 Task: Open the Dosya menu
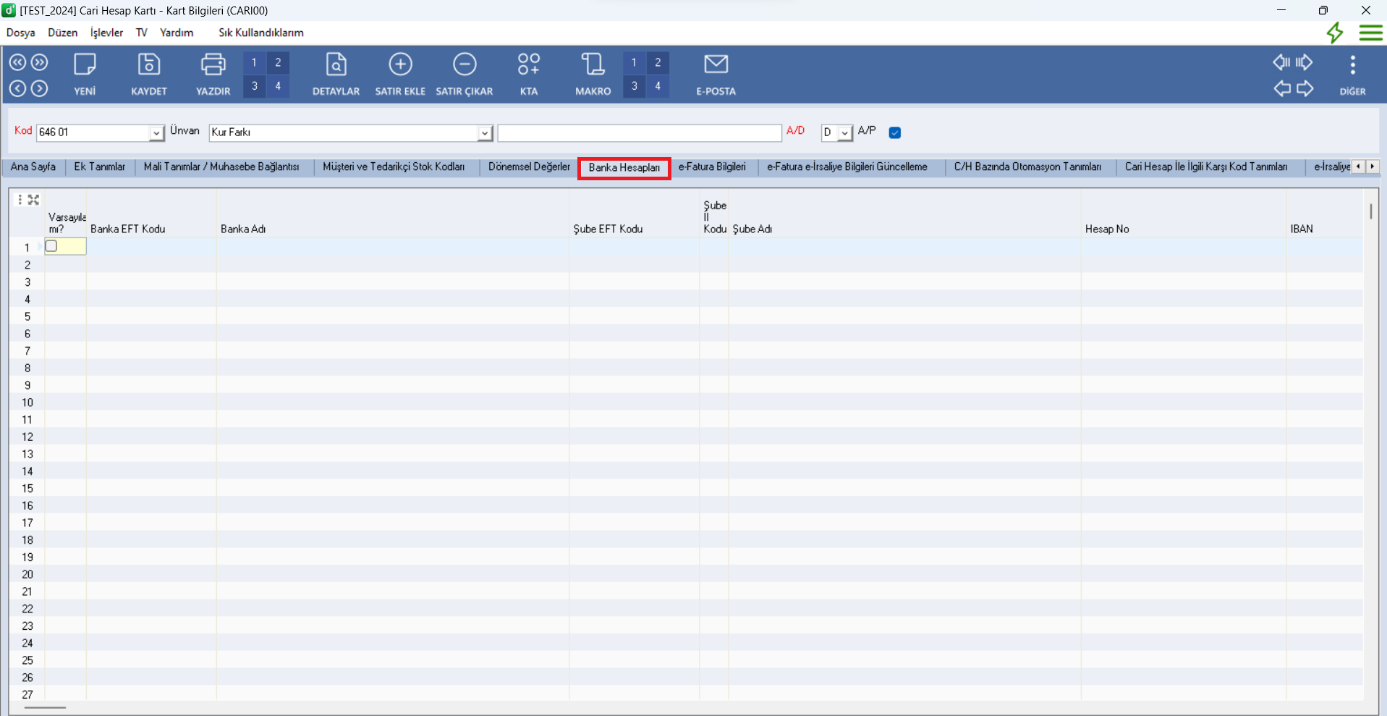coord(21,32)
